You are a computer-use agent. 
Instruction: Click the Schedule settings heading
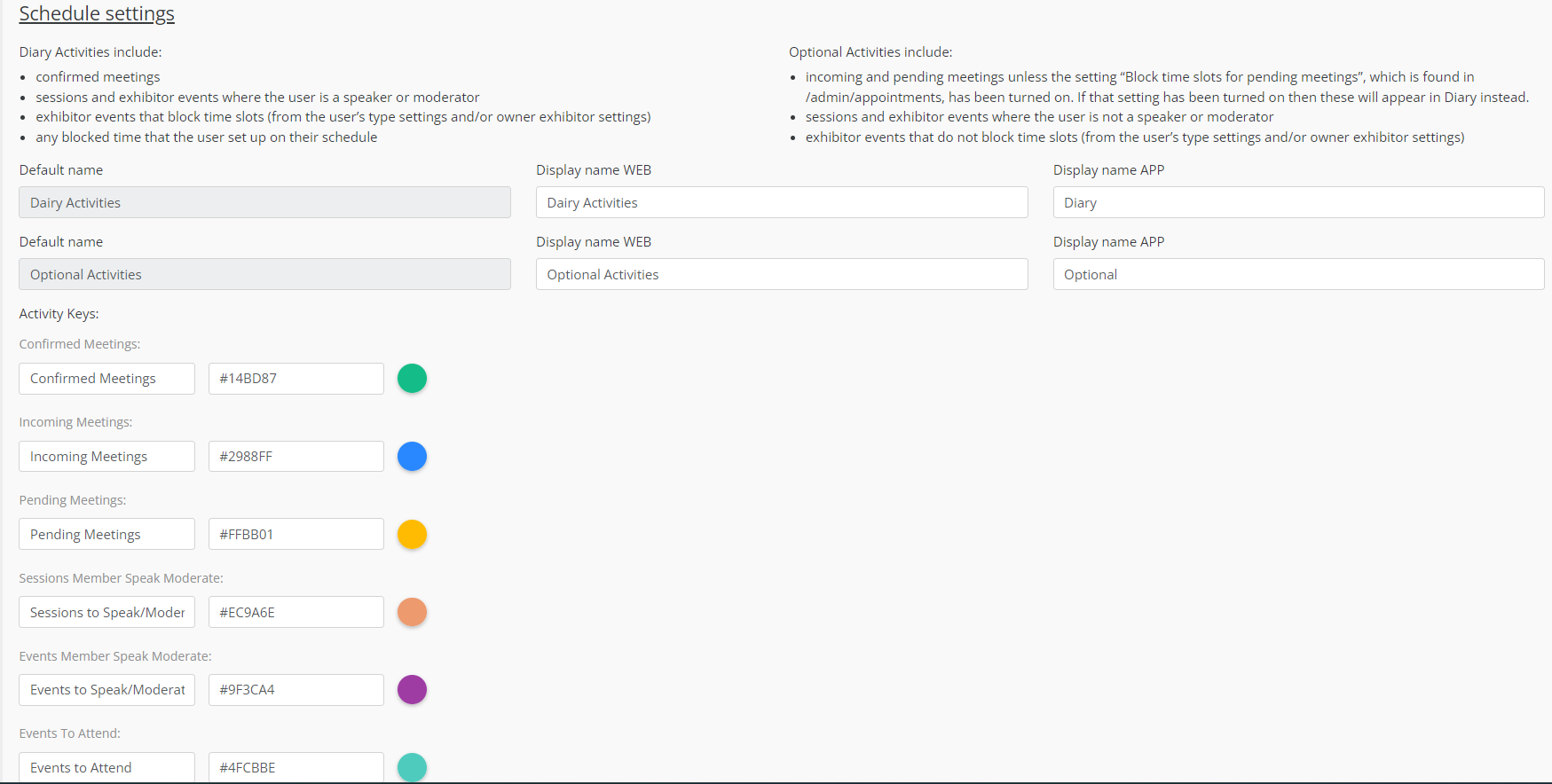click(x=97, y=14)
